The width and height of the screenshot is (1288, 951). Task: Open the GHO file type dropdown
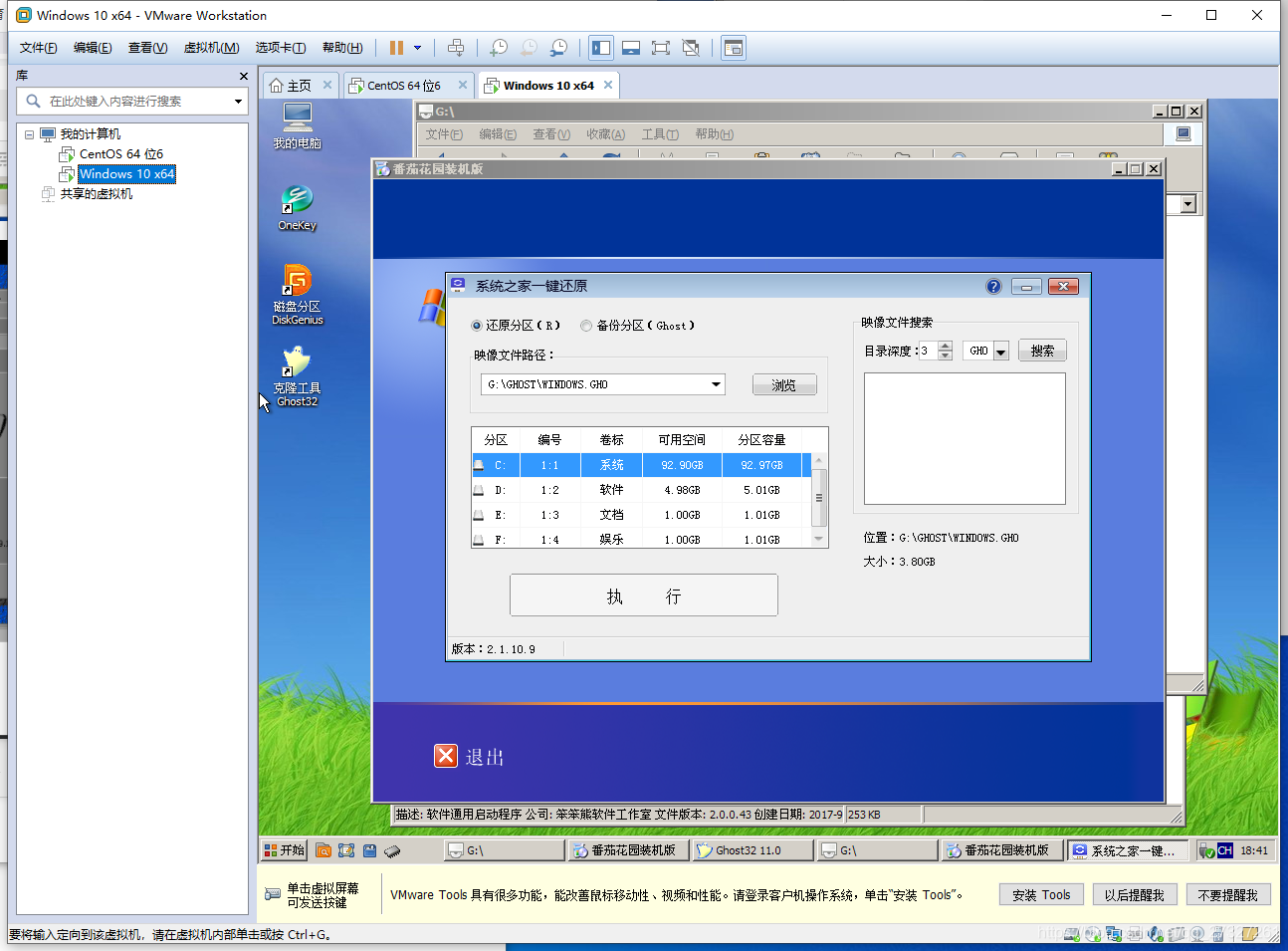[1001, 352]
